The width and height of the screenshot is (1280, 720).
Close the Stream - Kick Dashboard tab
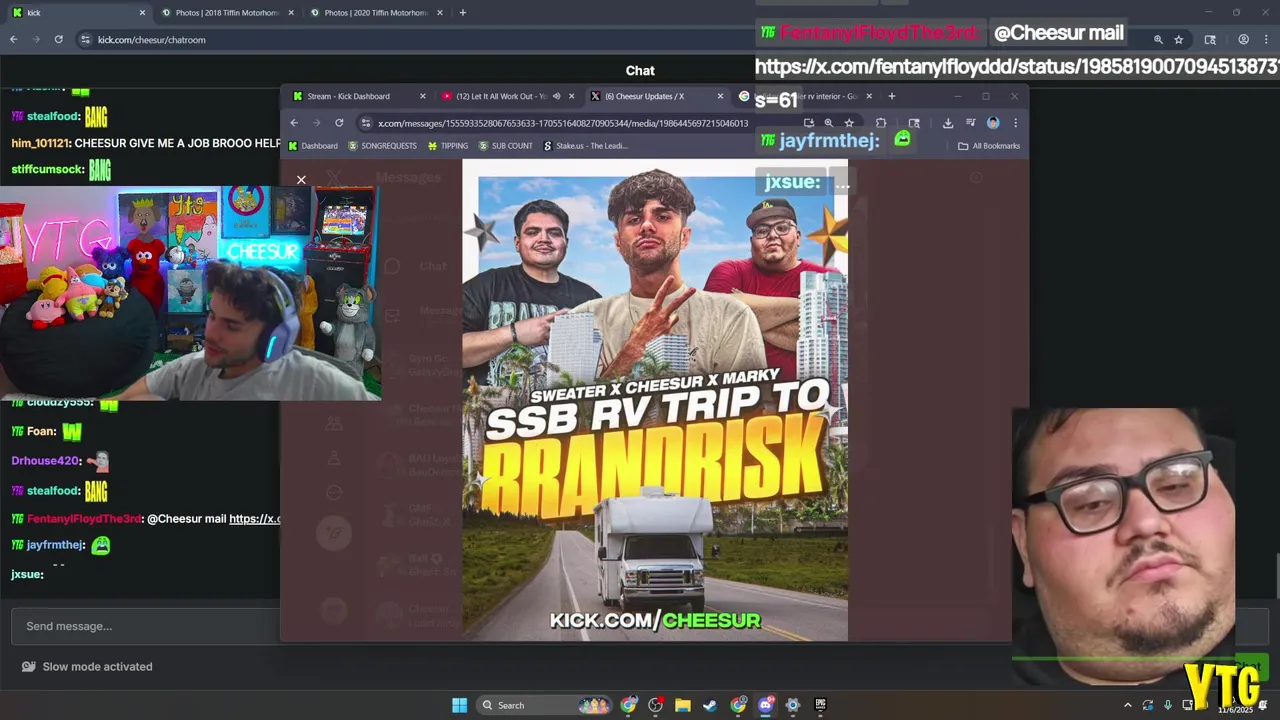coord(422,96)
